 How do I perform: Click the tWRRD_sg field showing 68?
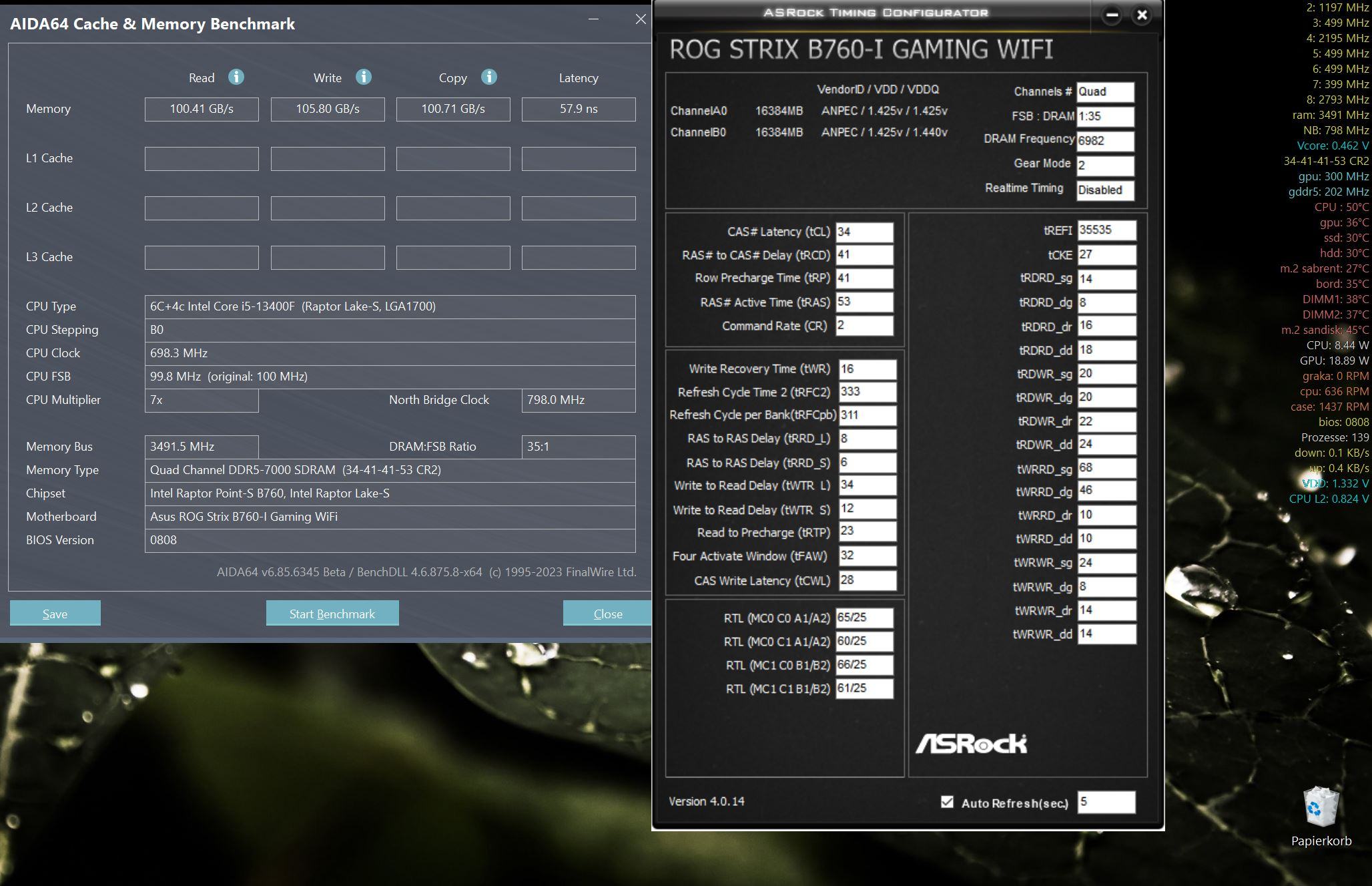pyautogui.click(x=1106, y=467)
